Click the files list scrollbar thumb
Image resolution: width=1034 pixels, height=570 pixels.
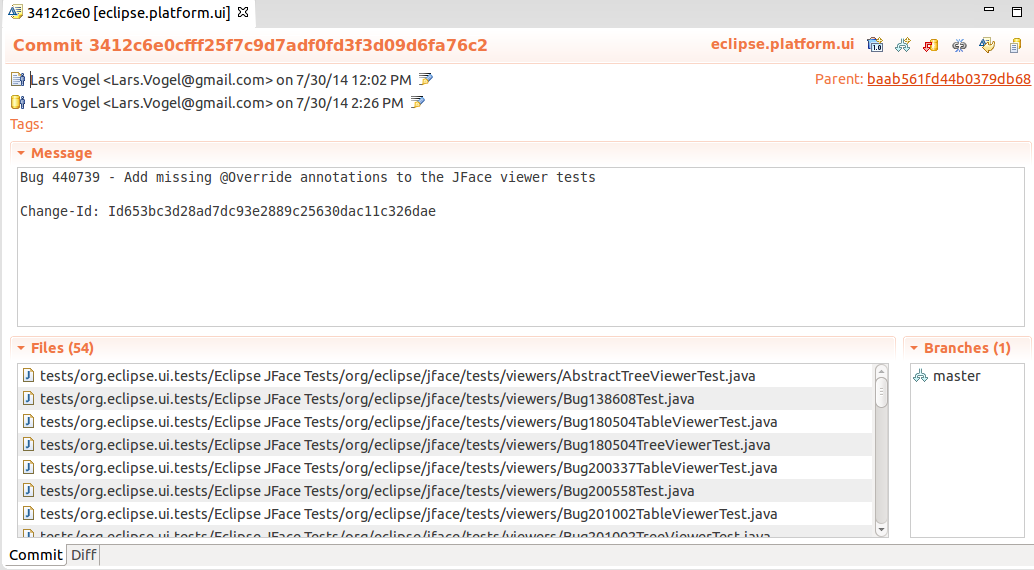click(x=881, y=393)
